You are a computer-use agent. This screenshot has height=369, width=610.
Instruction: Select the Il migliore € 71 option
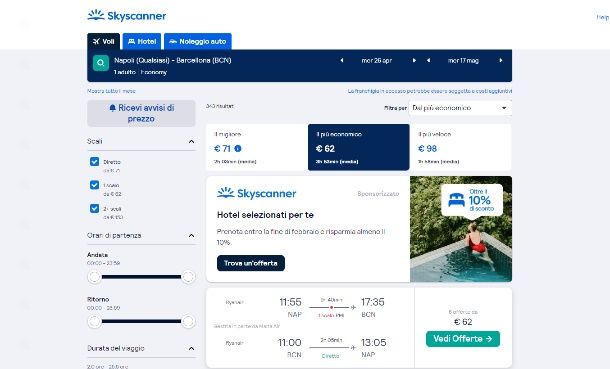click(257, 147)
